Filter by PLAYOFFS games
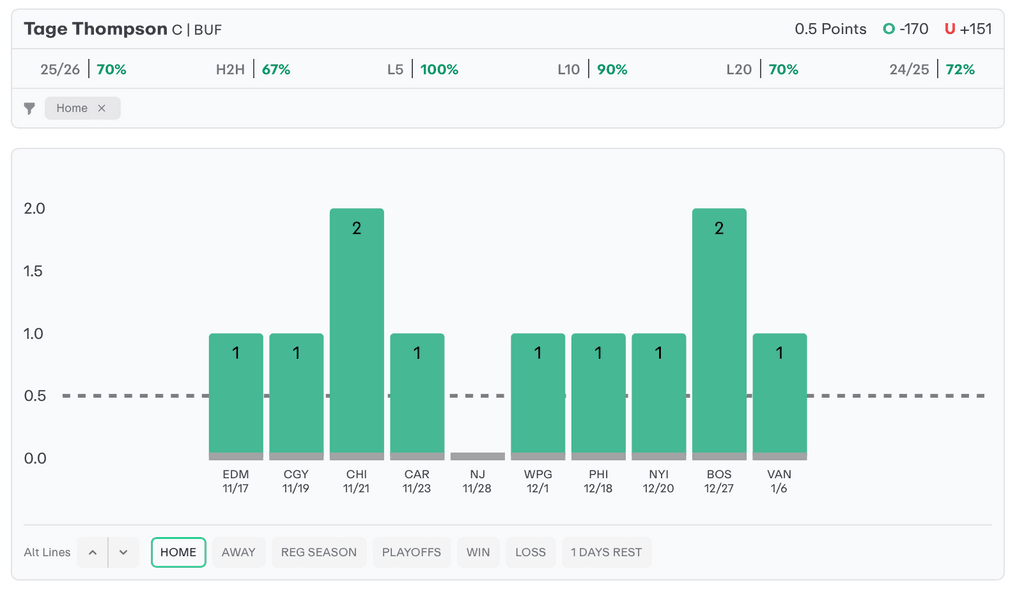 pyautogui.click(x=411, y=552)
